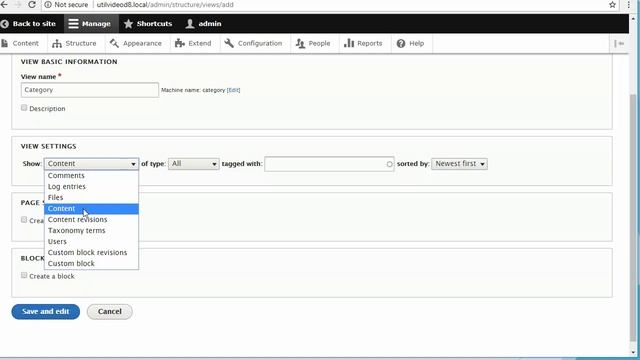Go Back to site
This screenshot has width=640, height=360.
28,24
